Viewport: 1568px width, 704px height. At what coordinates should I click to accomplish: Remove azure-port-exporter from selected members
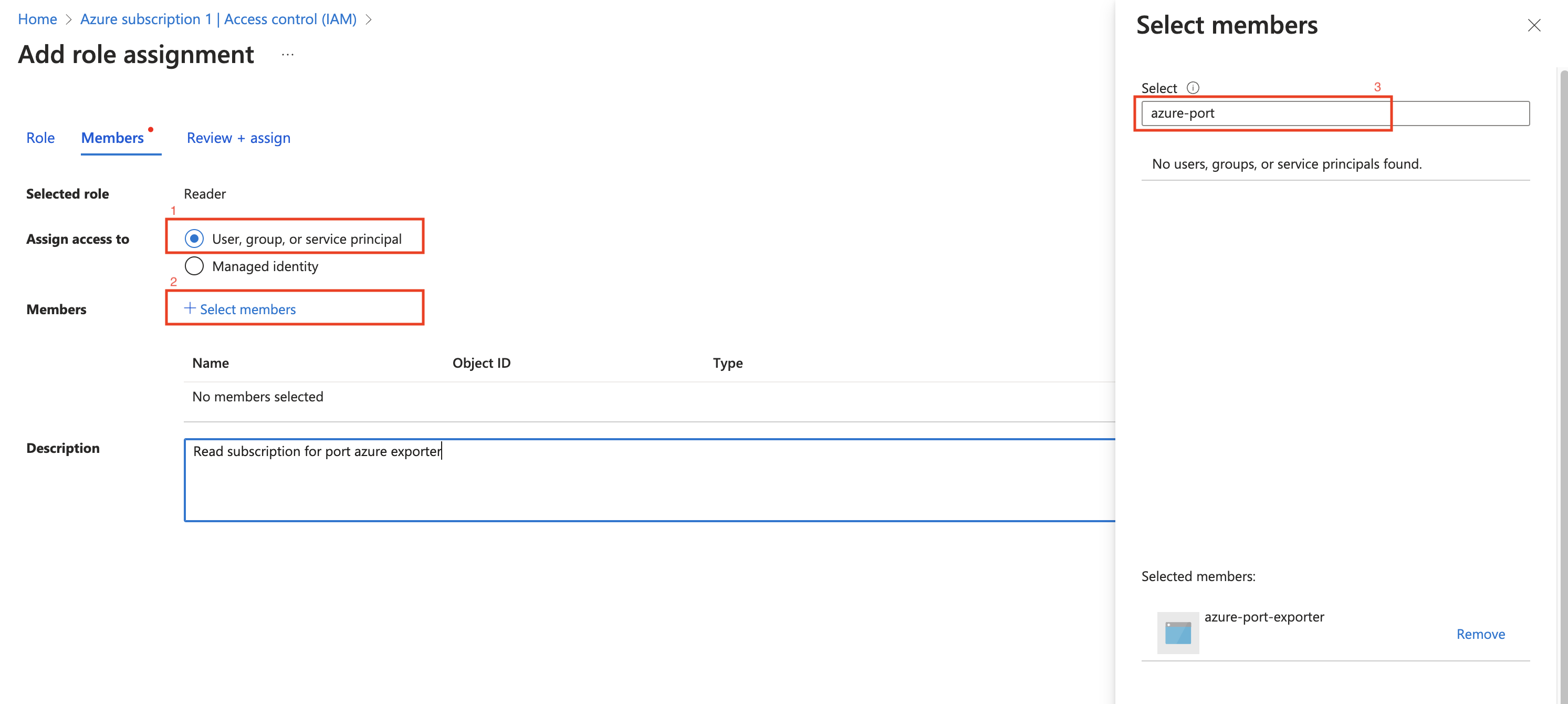pos(1480,634)
